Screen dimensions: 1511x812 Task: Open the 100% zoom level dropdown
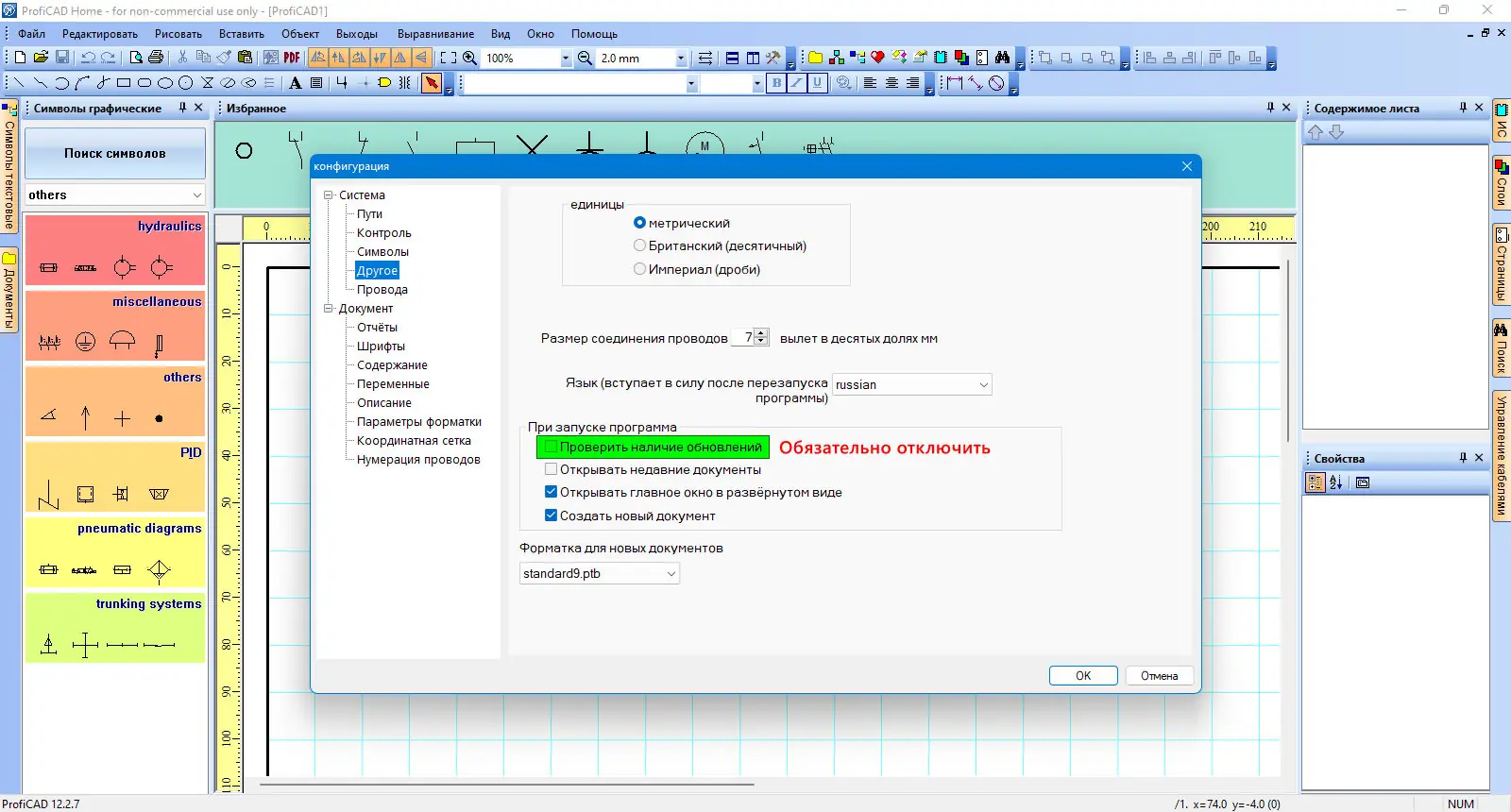[x=566, y=59]
